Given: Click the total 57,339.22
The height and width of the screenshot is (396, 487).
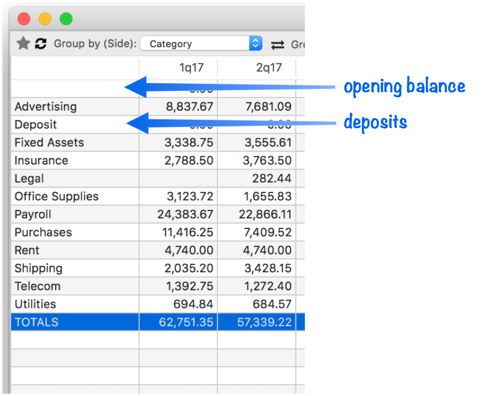Looking at the screenshot, I should 264,322.
